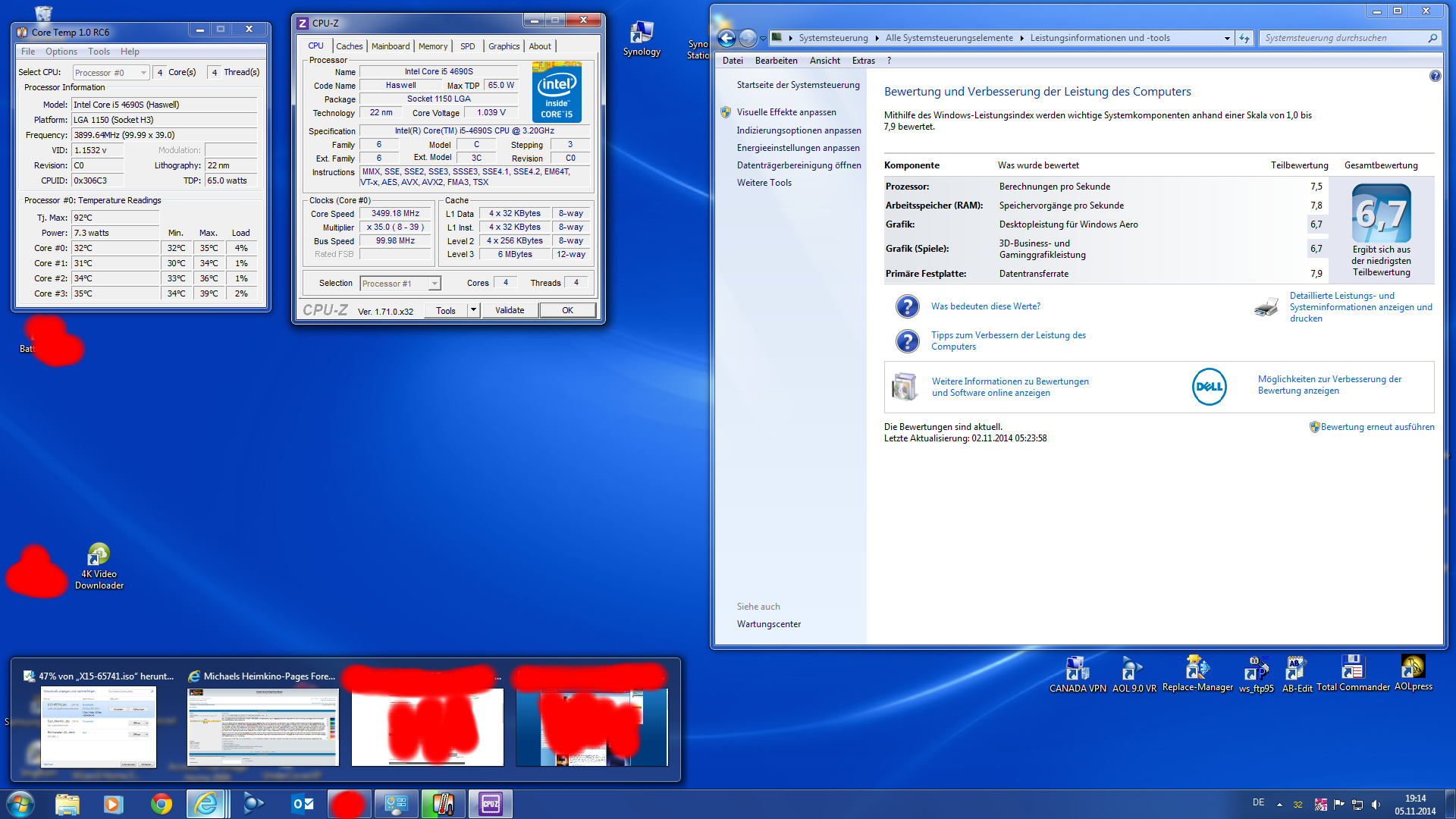This screenshot has height=819, width=1456.
Task: Click the blue help icon in Control Panel
Action: tap(1435, 76)
